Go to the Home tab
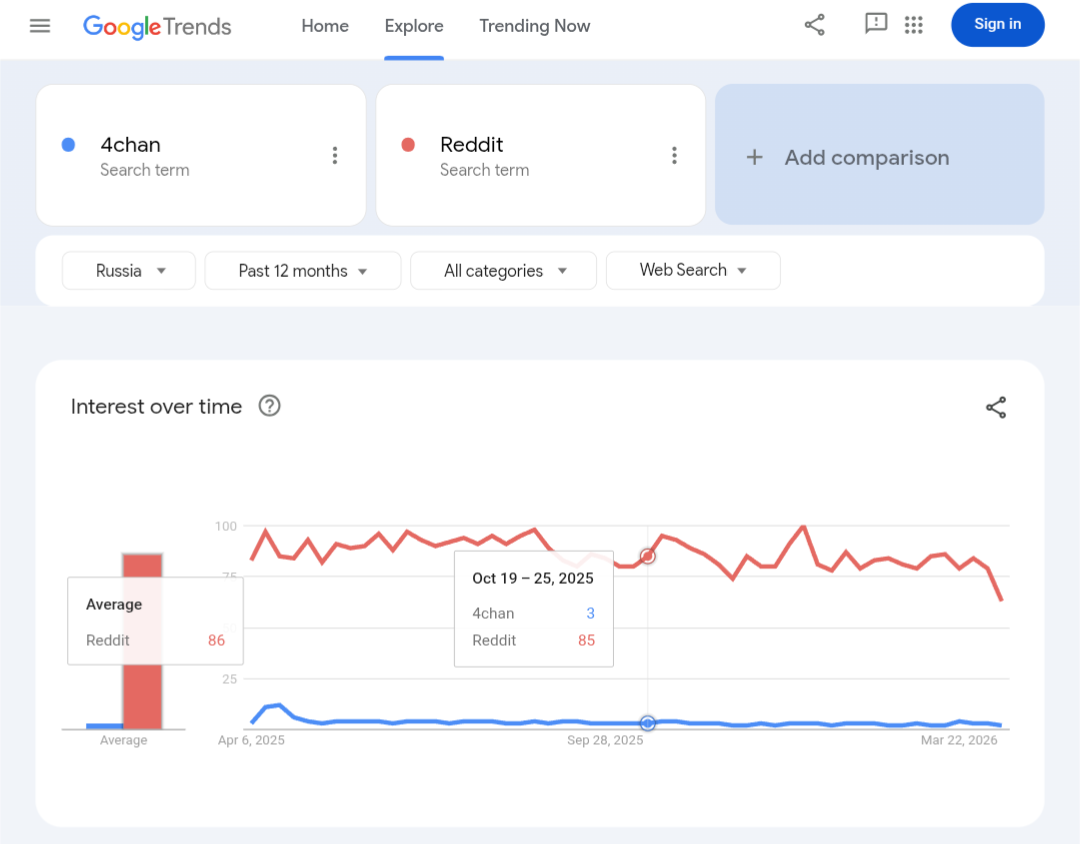Screen dimensions: 1080x844 tap(325, 26)
